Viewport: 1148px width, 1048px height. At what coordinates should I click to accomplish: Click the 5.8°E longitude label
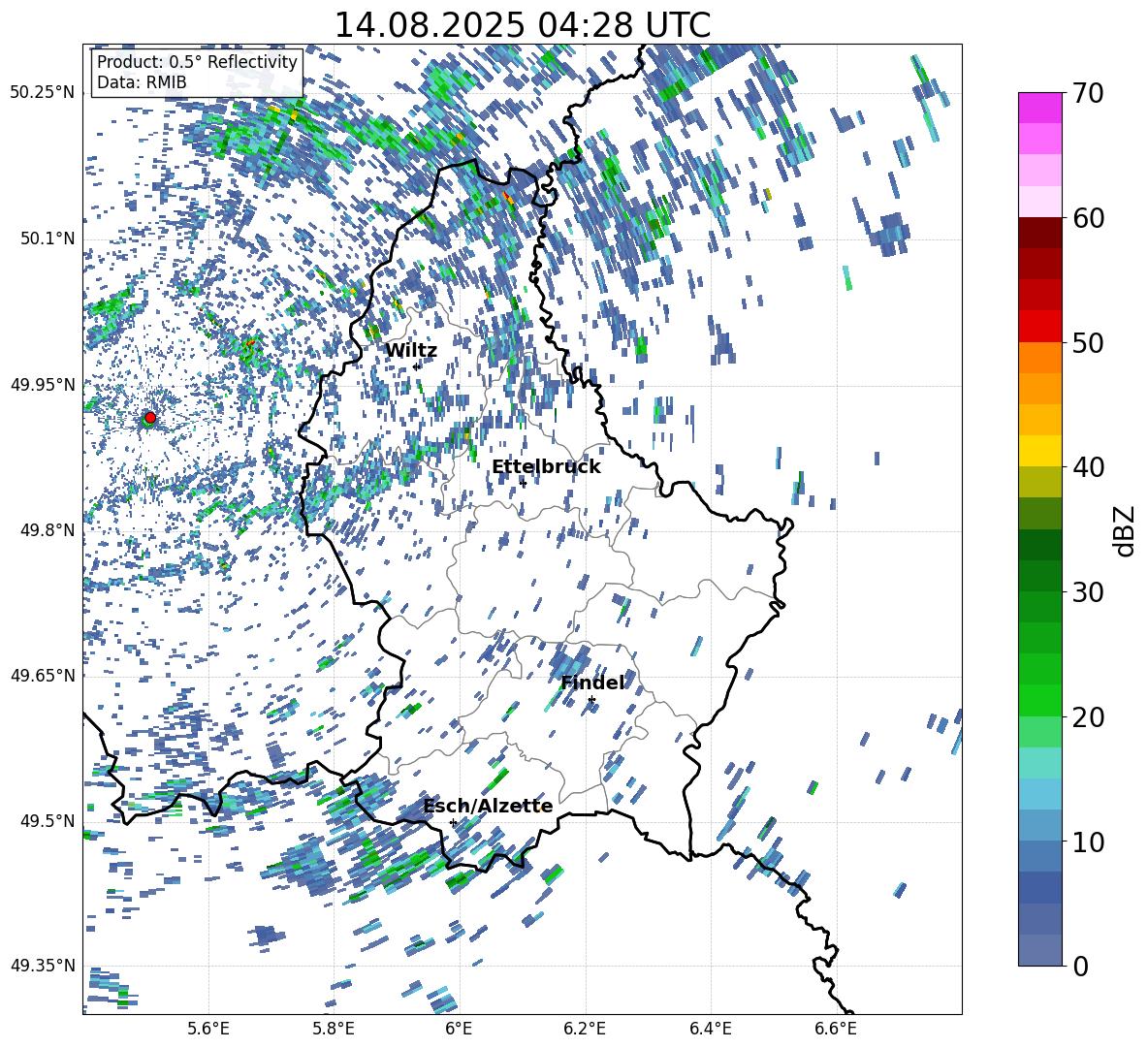[x=334, y=1029]
